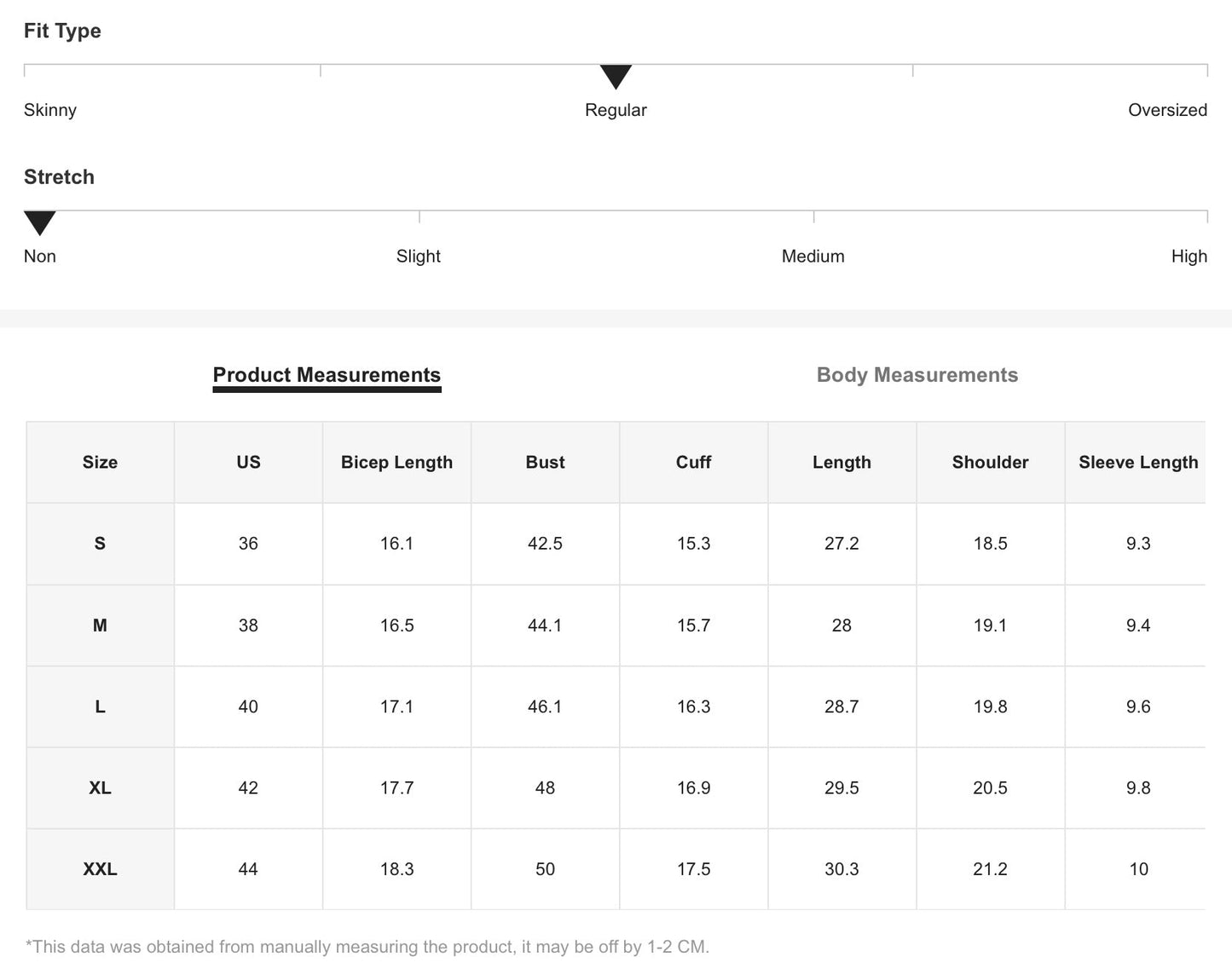Screen dimensions: 1232x980
Task: Click the Bicep Length column header
Action: click(396, 462)
